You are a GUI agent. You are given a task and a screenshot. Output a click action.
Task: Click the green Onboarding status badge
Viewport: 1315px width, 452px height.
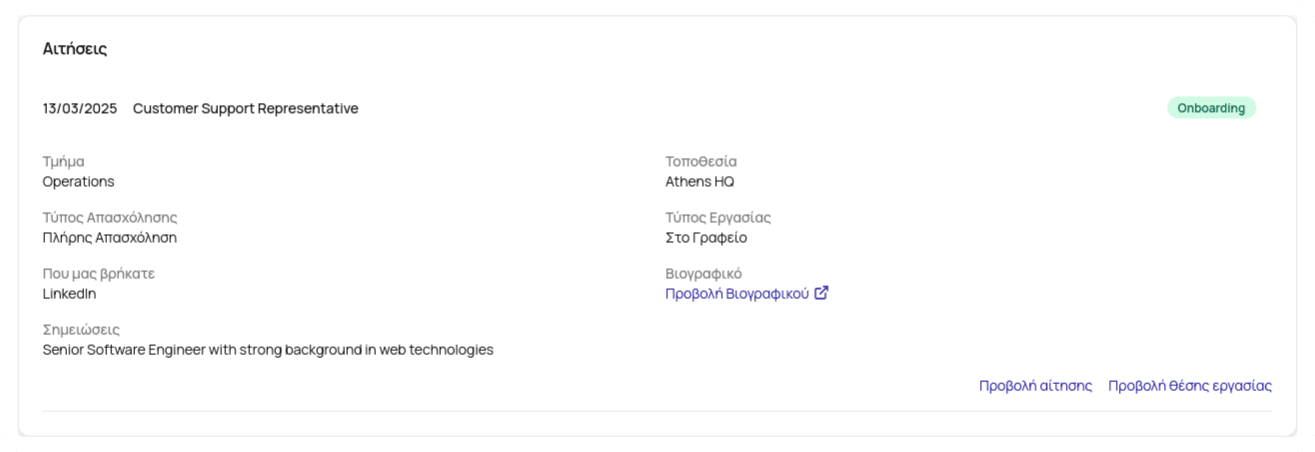[1211, 108]
